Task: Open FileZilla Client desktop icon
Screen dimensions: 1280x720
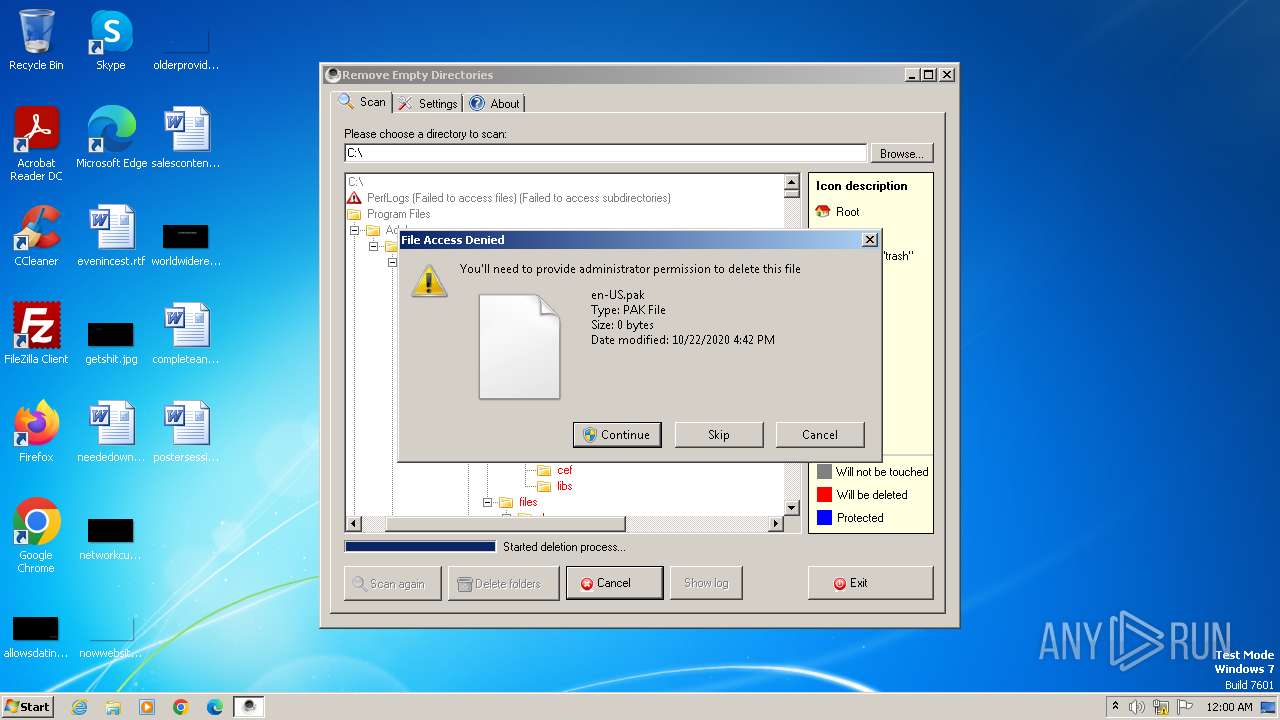Action: pyautogui.click(x=36, y=334)
